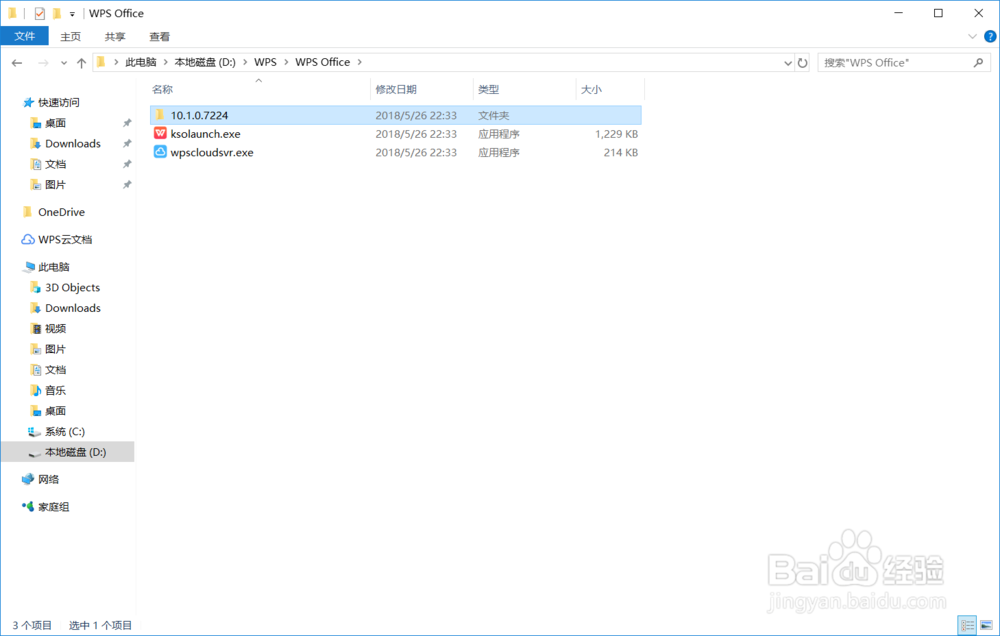The image size is (1000, 636).
Task: Open 家庭组 in navigation pane
Action: click(54, 507)
